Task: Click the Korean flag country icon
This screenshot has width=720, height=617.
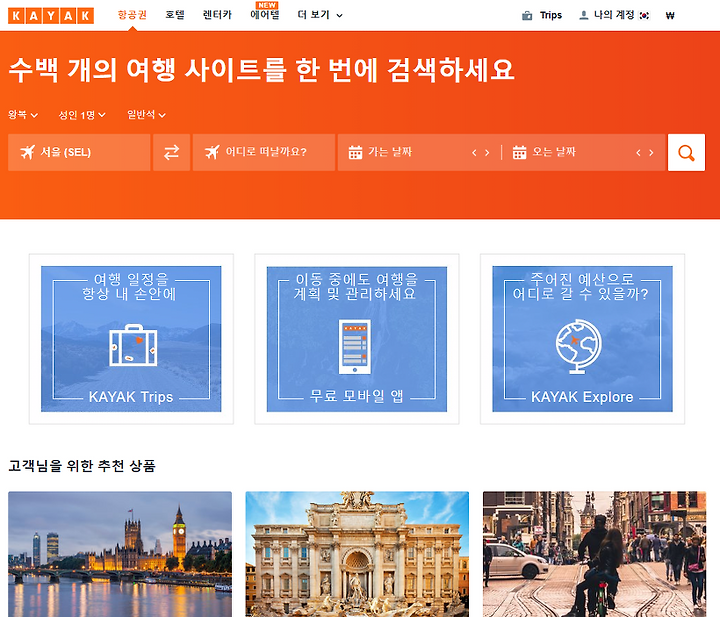Action: (x=644, y=16)
